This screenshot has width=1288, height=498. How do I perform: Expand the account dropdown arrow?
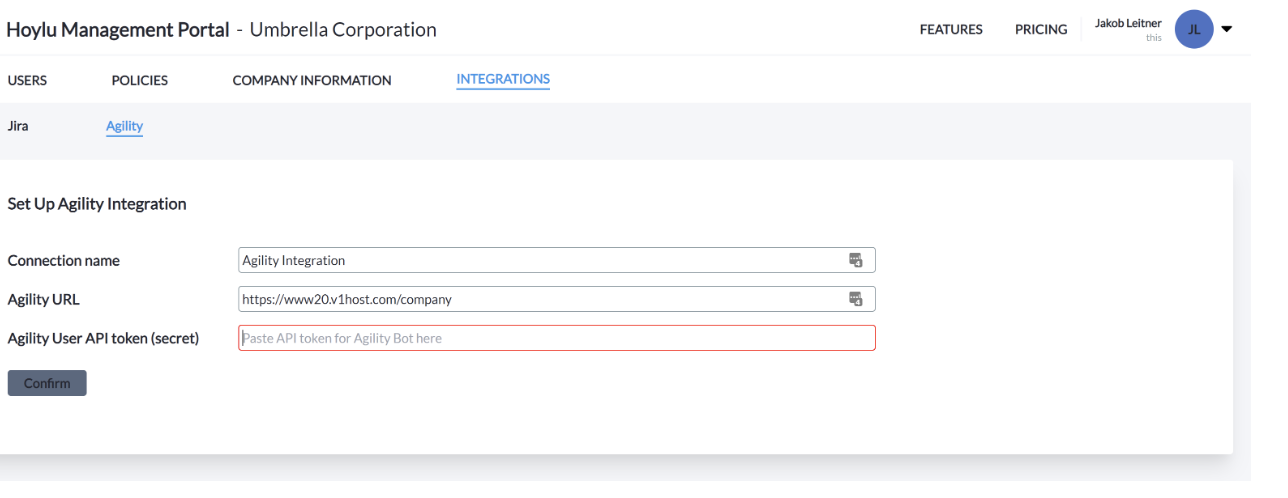[x=1227, y=29]
